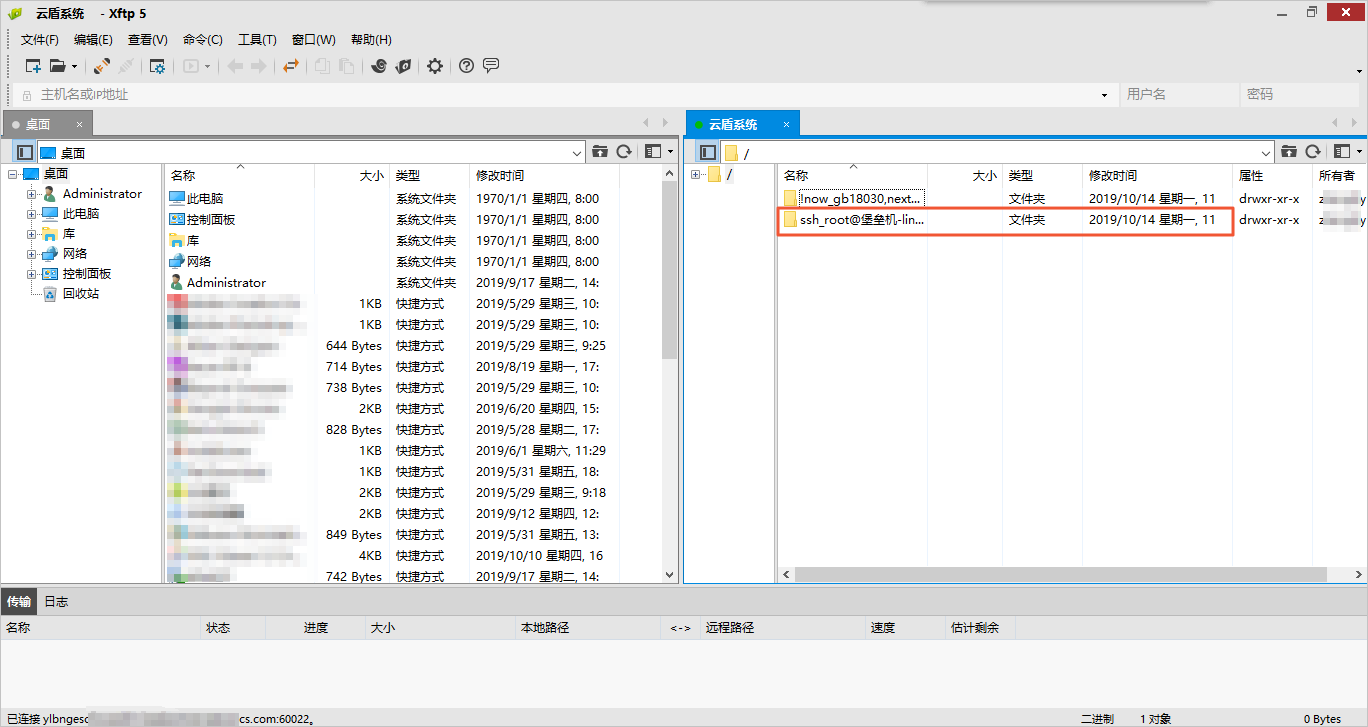Close the 桌面 tab
Screen dimensions: 1368x727
point(80,125)
